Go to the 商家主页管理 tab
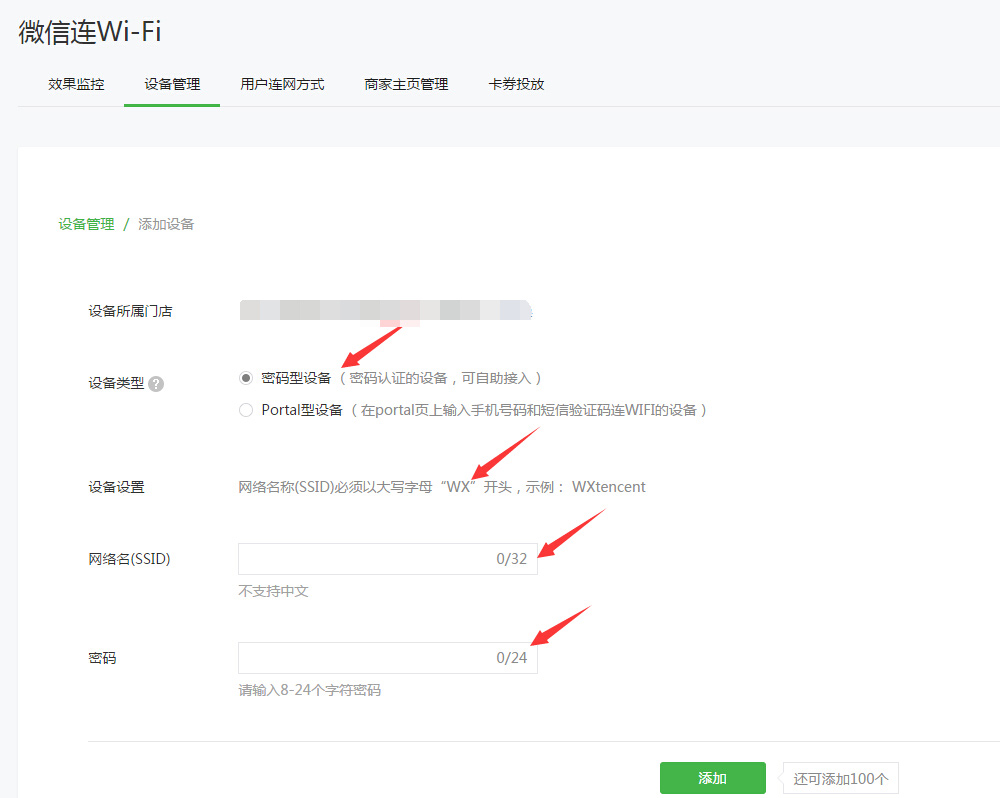1000x798 pixels. [x=406, y=84]
